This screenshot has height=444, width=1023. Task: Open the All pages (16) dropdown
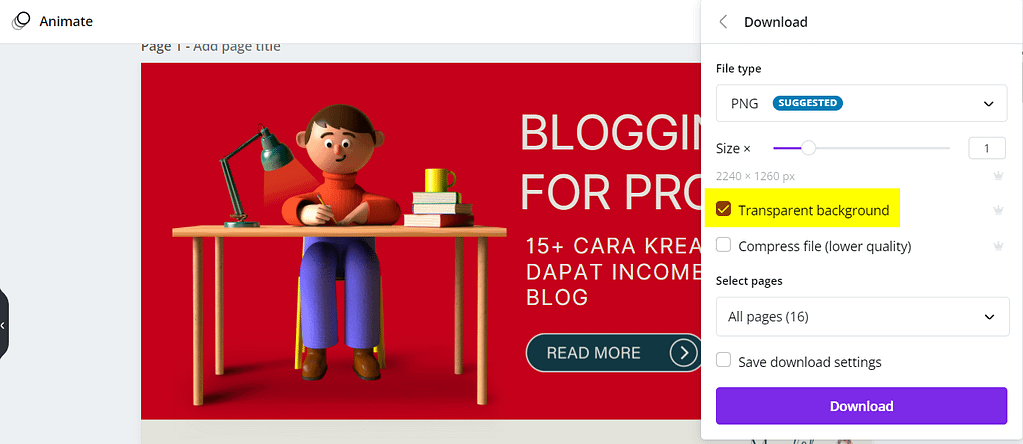tap(863, 317)
